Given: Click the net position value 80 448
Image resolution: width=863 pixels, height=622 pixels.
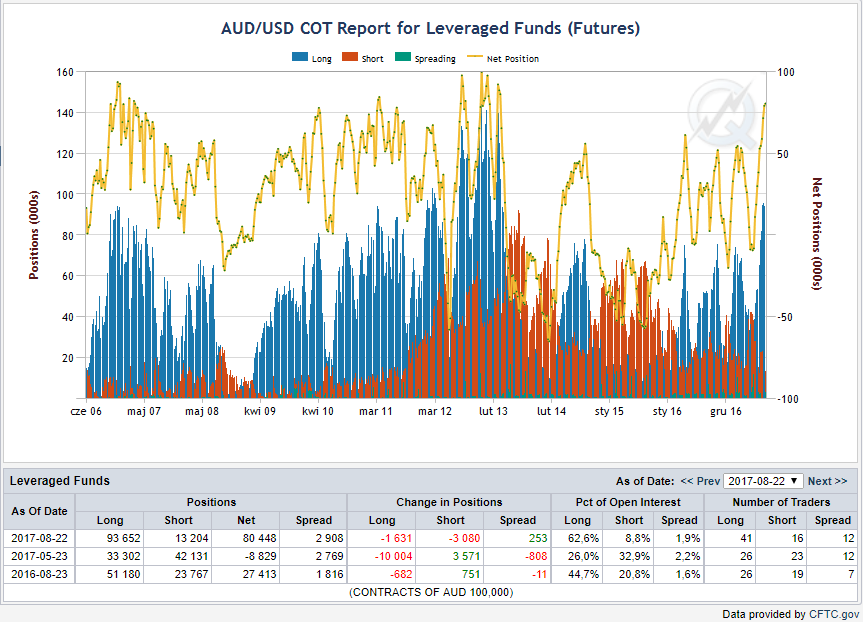Looking at the screenshot, I should click(259, 538).
